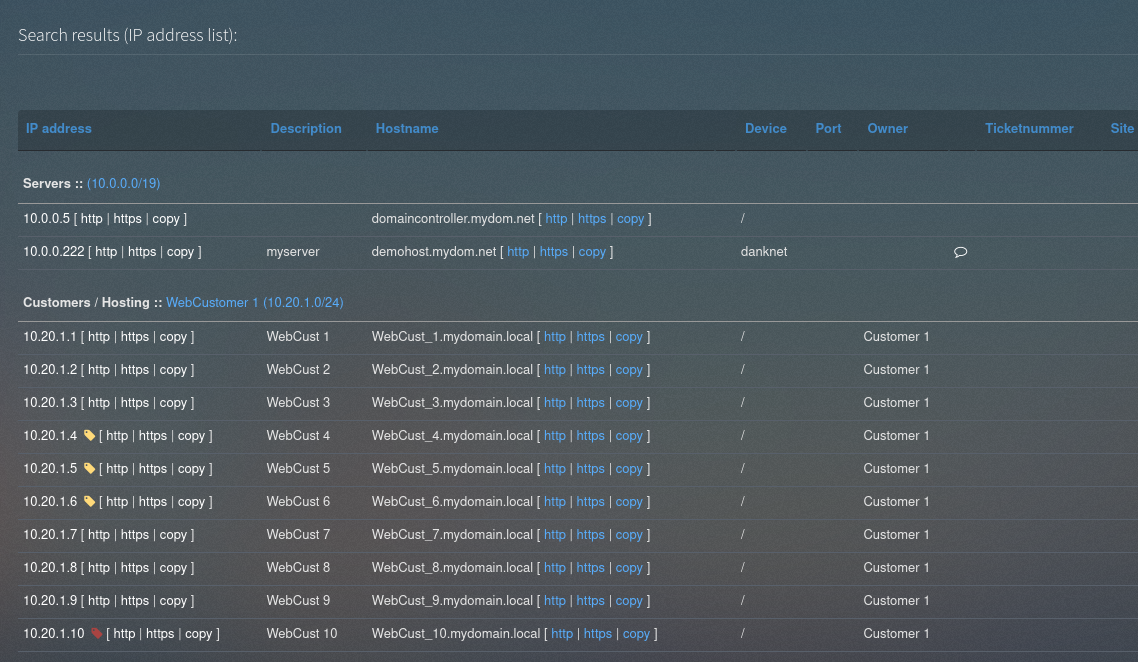Click the yellow tag icon next to 10.20.1.4
The height and width of the screenshot is (662, 1138).
(x=88, y=435)
